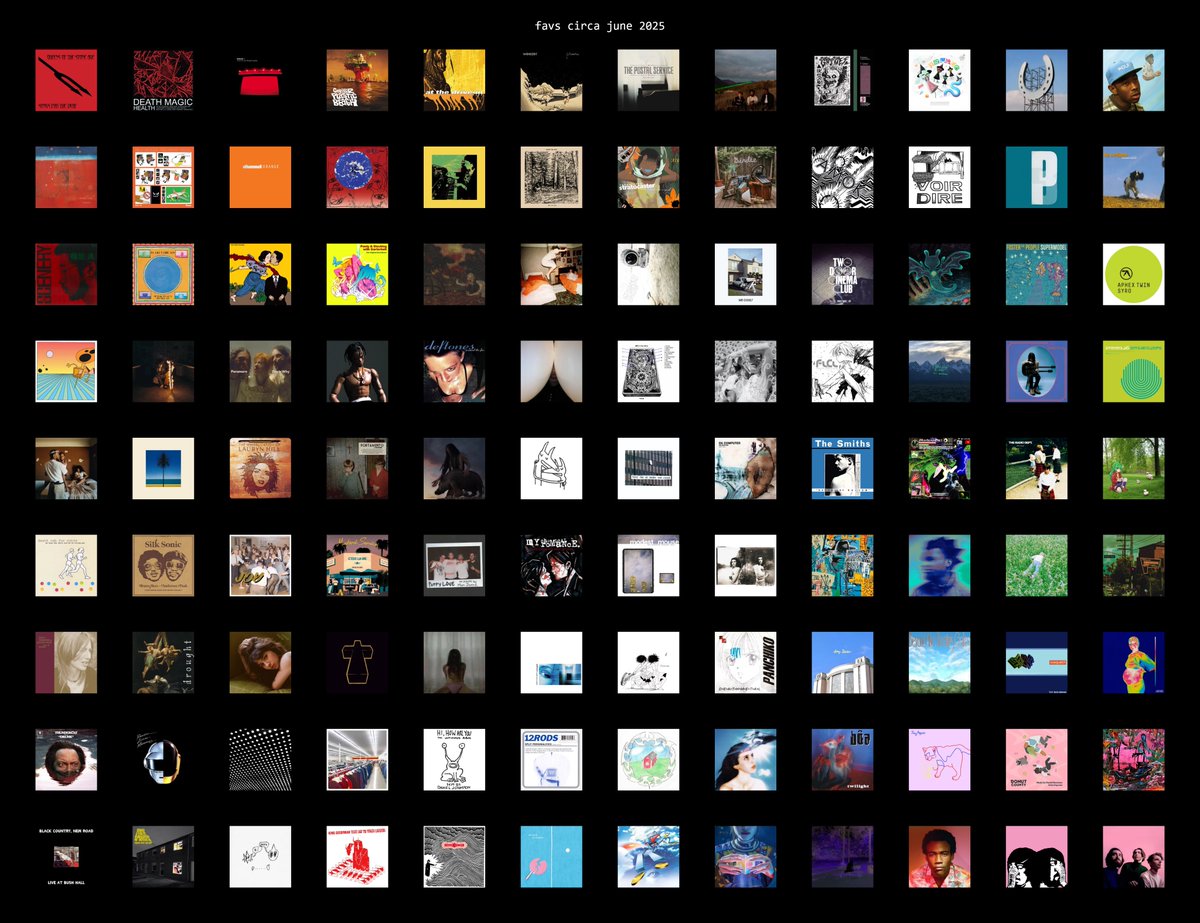Select the white cover with bull head outline

551,468
